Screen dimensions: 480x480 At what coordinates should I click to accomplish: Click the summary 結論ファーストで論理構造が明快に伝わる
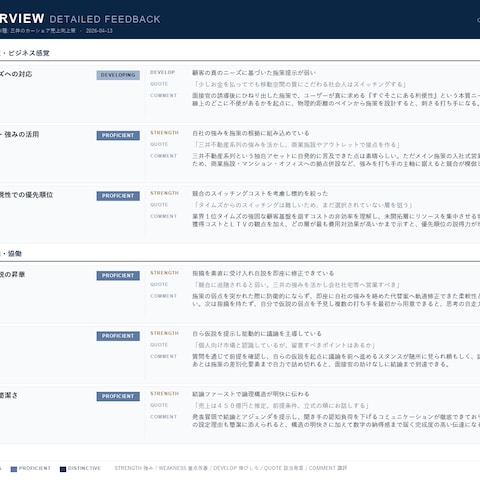click(x=251, y=394)
